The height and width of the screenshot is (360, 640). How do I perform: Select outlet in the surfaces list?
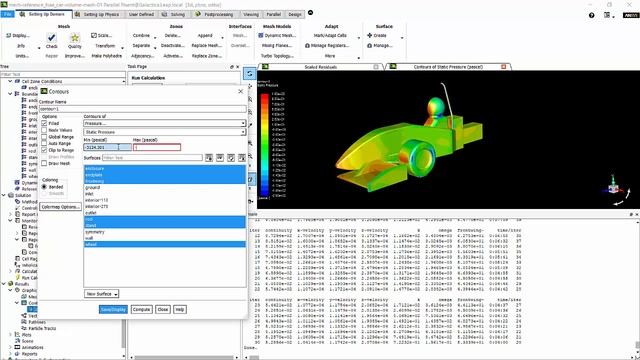[x=164, y=213]
